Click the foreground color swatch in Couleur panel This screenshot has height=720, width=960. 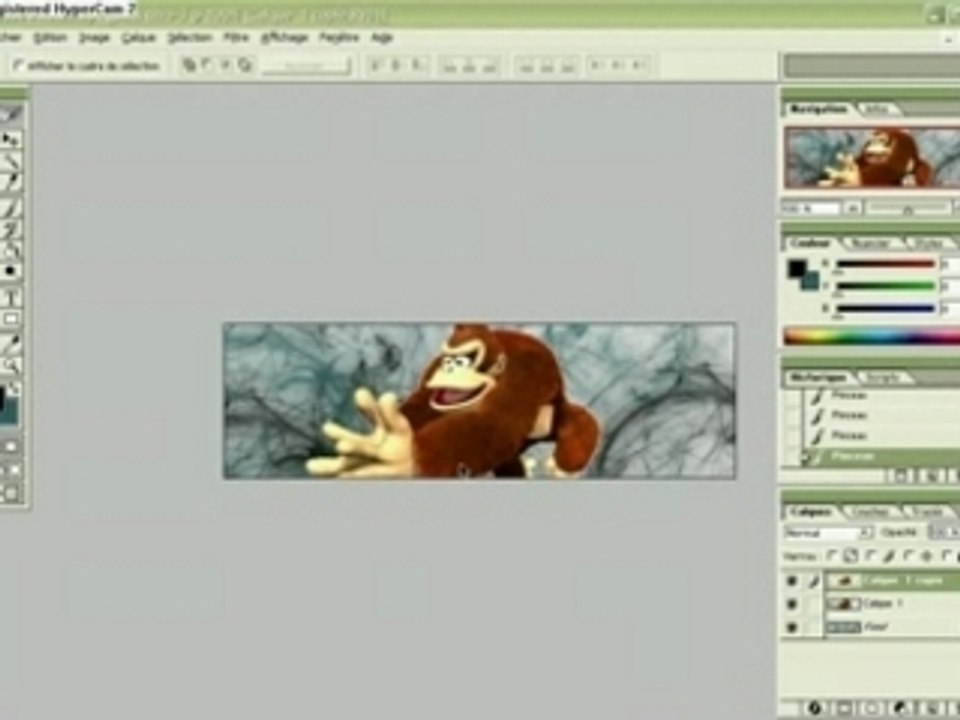pyautogui.click(x=797, y=268)
